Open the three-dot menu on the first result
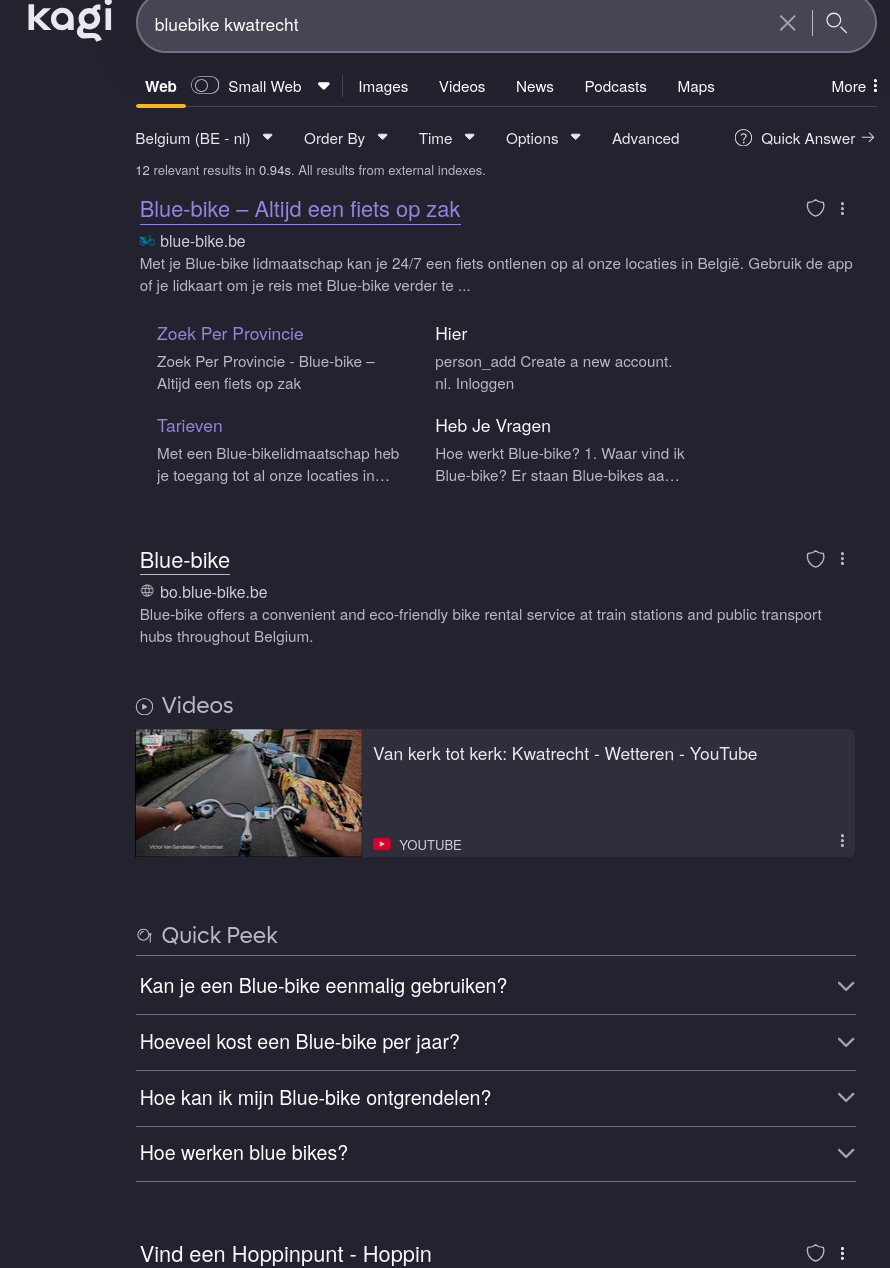Viewport: 890px width, 1268px height. point(842,208)
